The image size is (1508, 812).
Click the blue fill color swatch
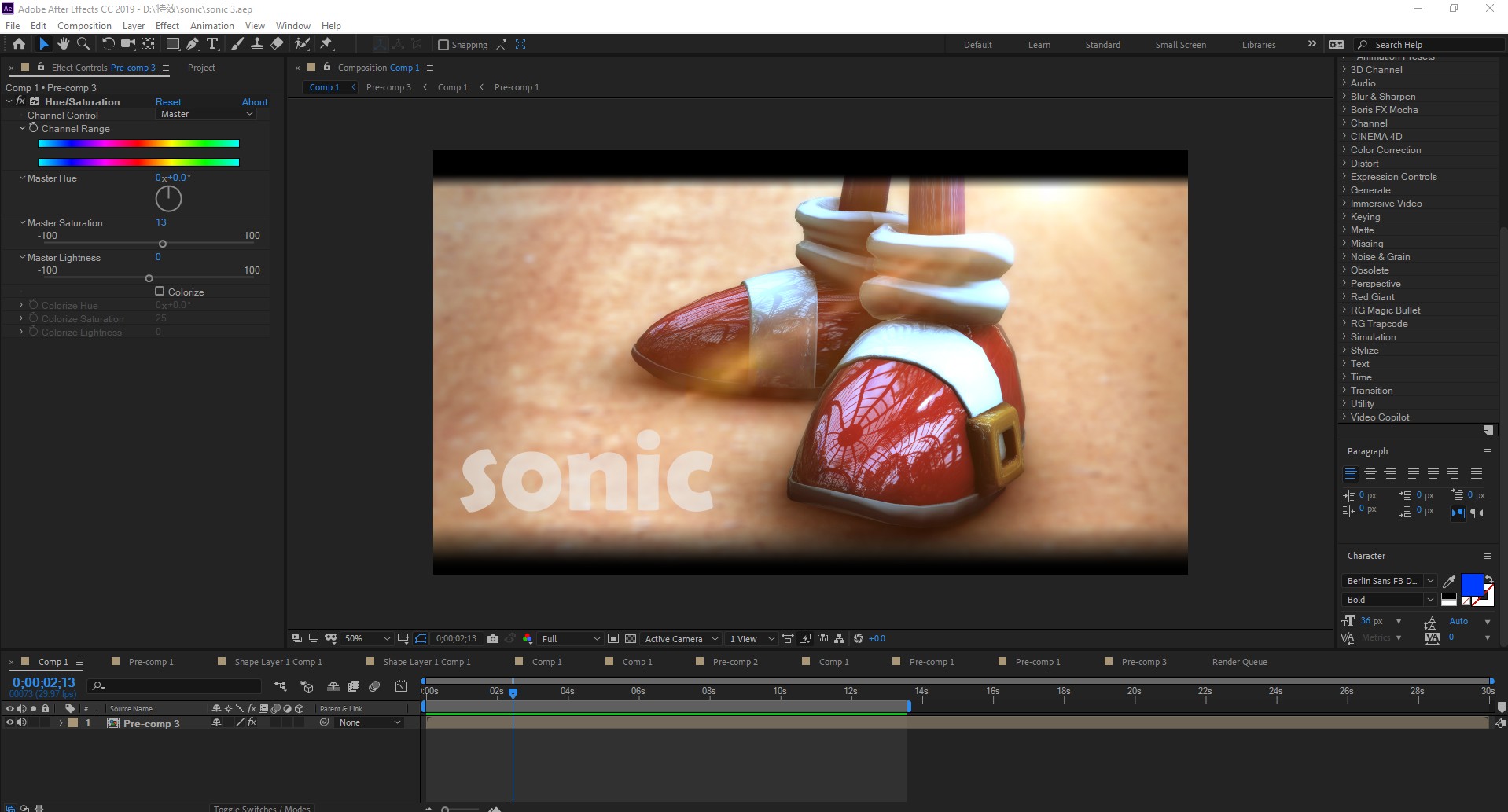(1471, 585)
